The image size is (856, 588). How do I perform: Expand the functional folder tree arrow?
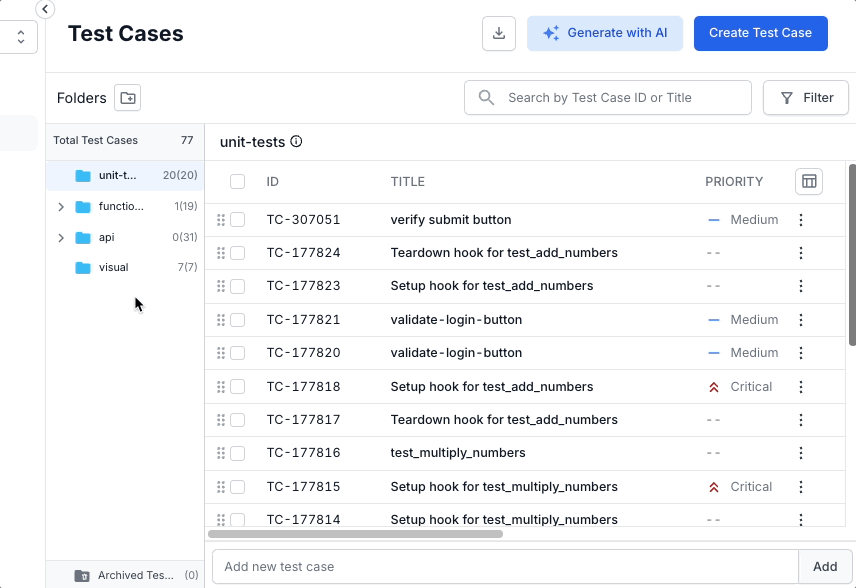point(61,207)
